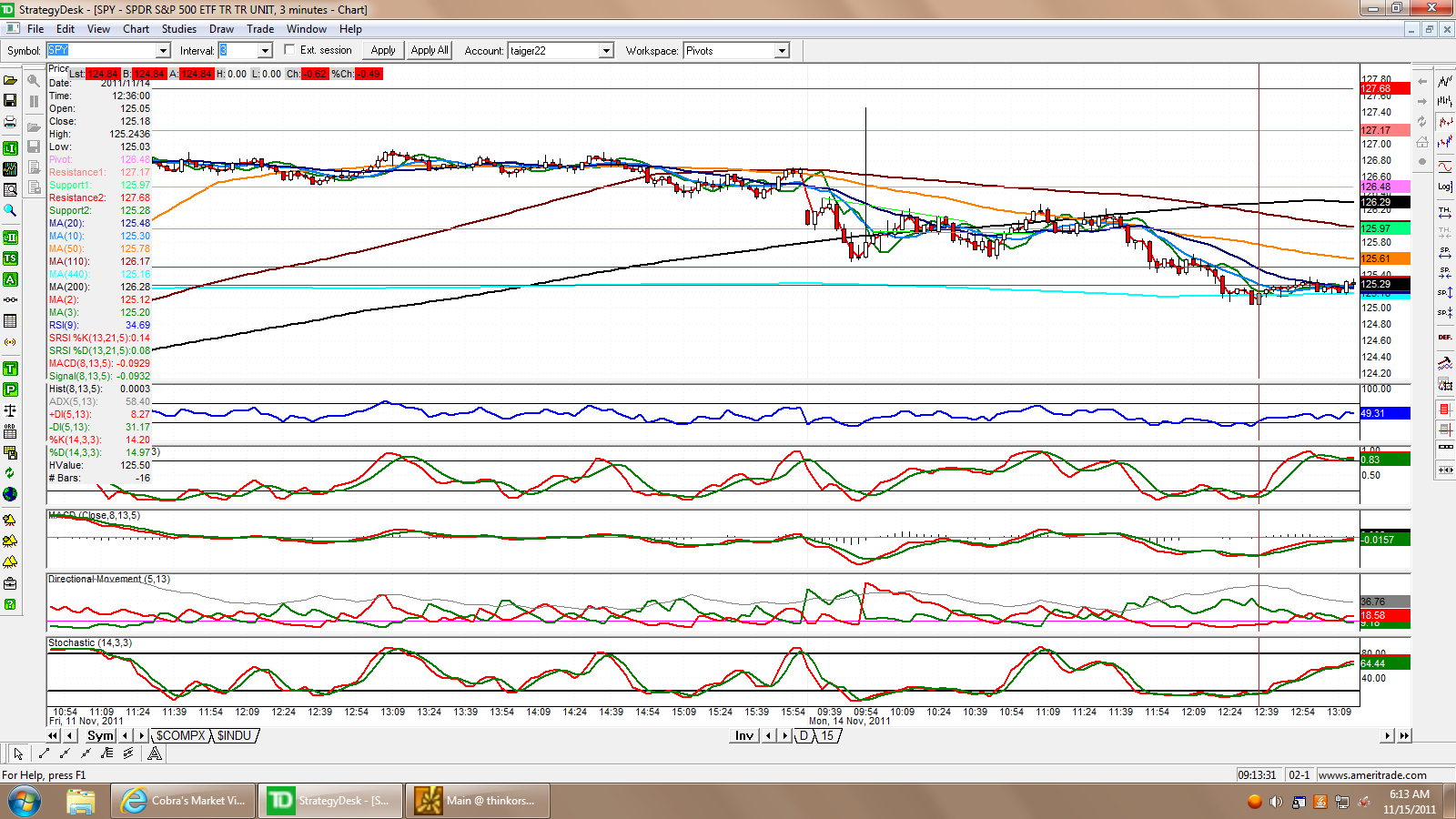The width and height of the screenshot is (1456, 819).
Task: Click the DEF. default settings icon
Action: pos(1445,338)
